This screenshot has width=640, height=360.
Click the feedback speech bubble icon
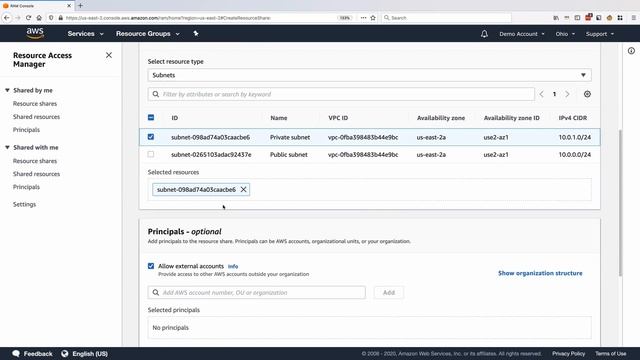pyautogui.click(x=16, y=353)
